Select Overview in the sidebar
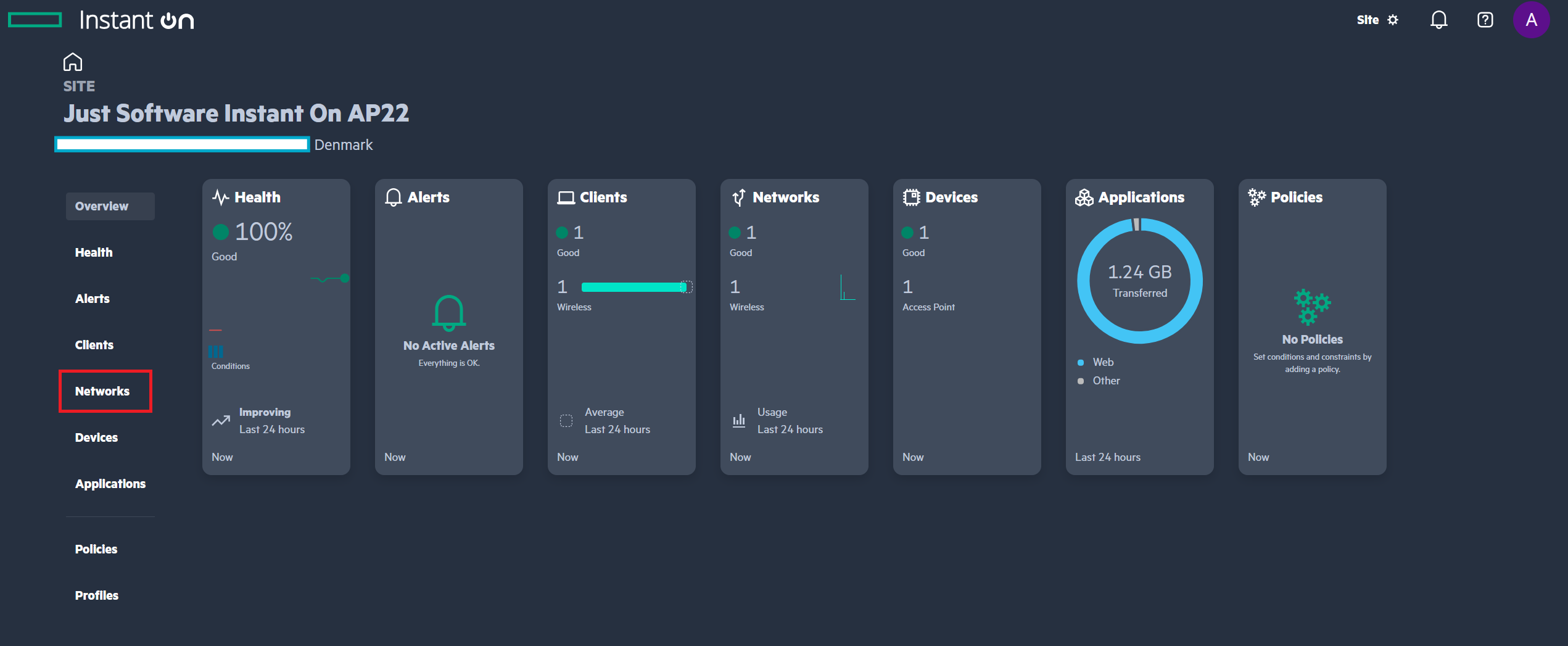 click(x=110, y=206)
